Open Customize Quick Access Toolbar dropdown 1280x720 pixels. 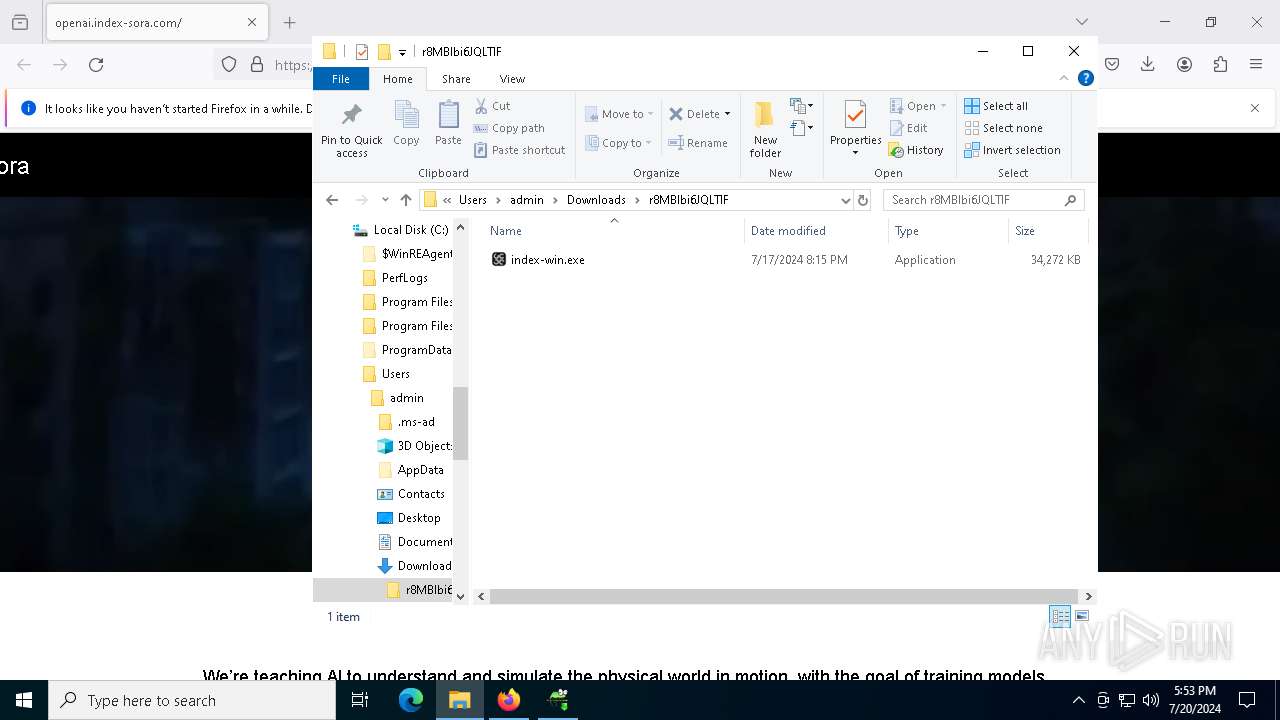[x=402, y=52]
